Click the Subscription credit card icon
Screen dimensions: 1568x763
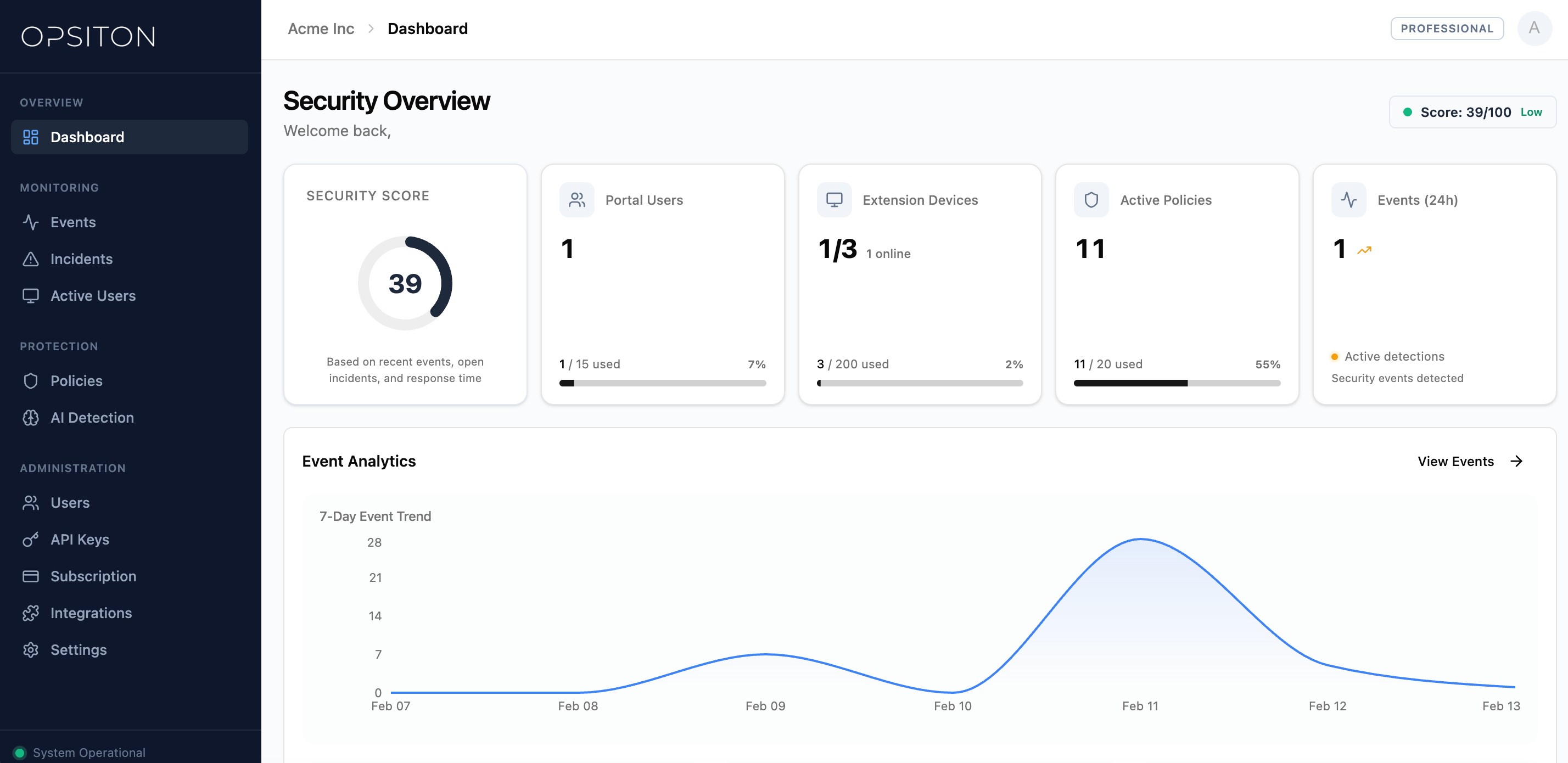point(30,576)
